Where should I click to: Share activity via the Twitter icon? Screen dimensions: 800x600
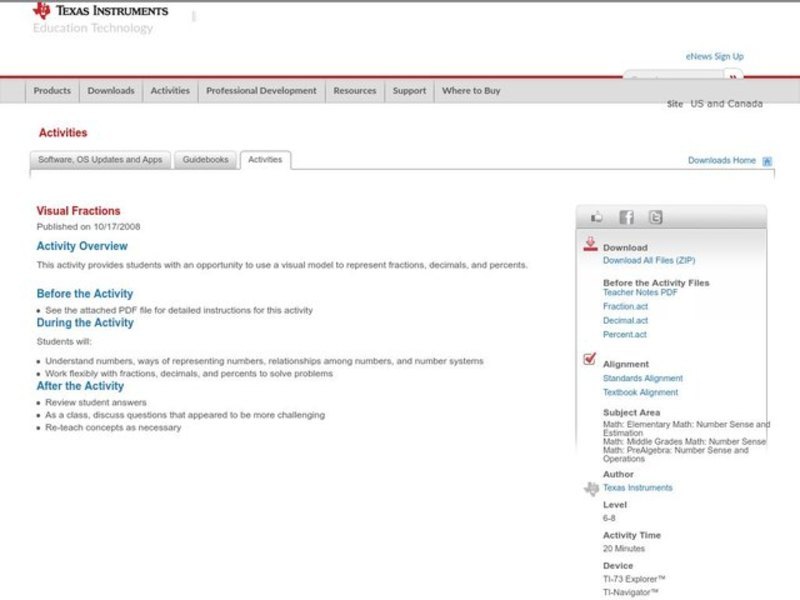[x=655, y=217]
